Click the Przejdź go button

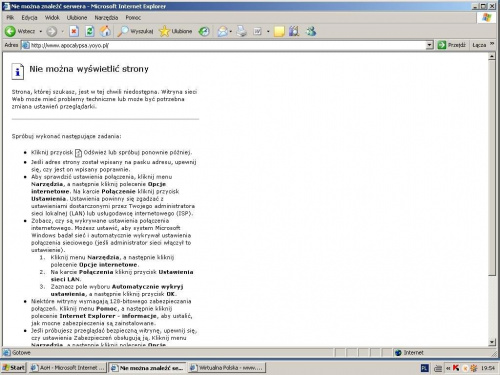(x=451, y=45)
